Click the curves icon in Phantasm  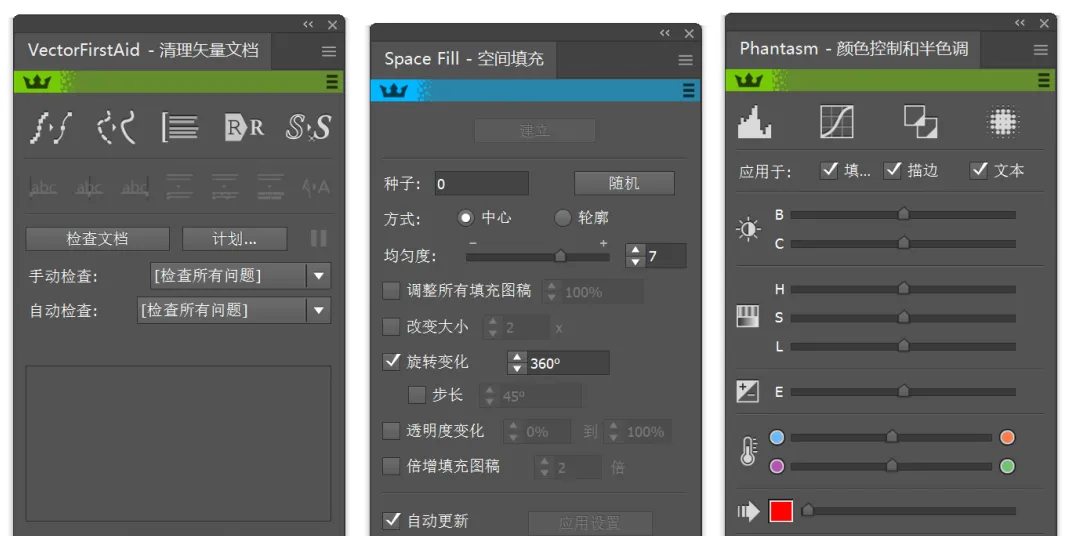coord(837,122)
